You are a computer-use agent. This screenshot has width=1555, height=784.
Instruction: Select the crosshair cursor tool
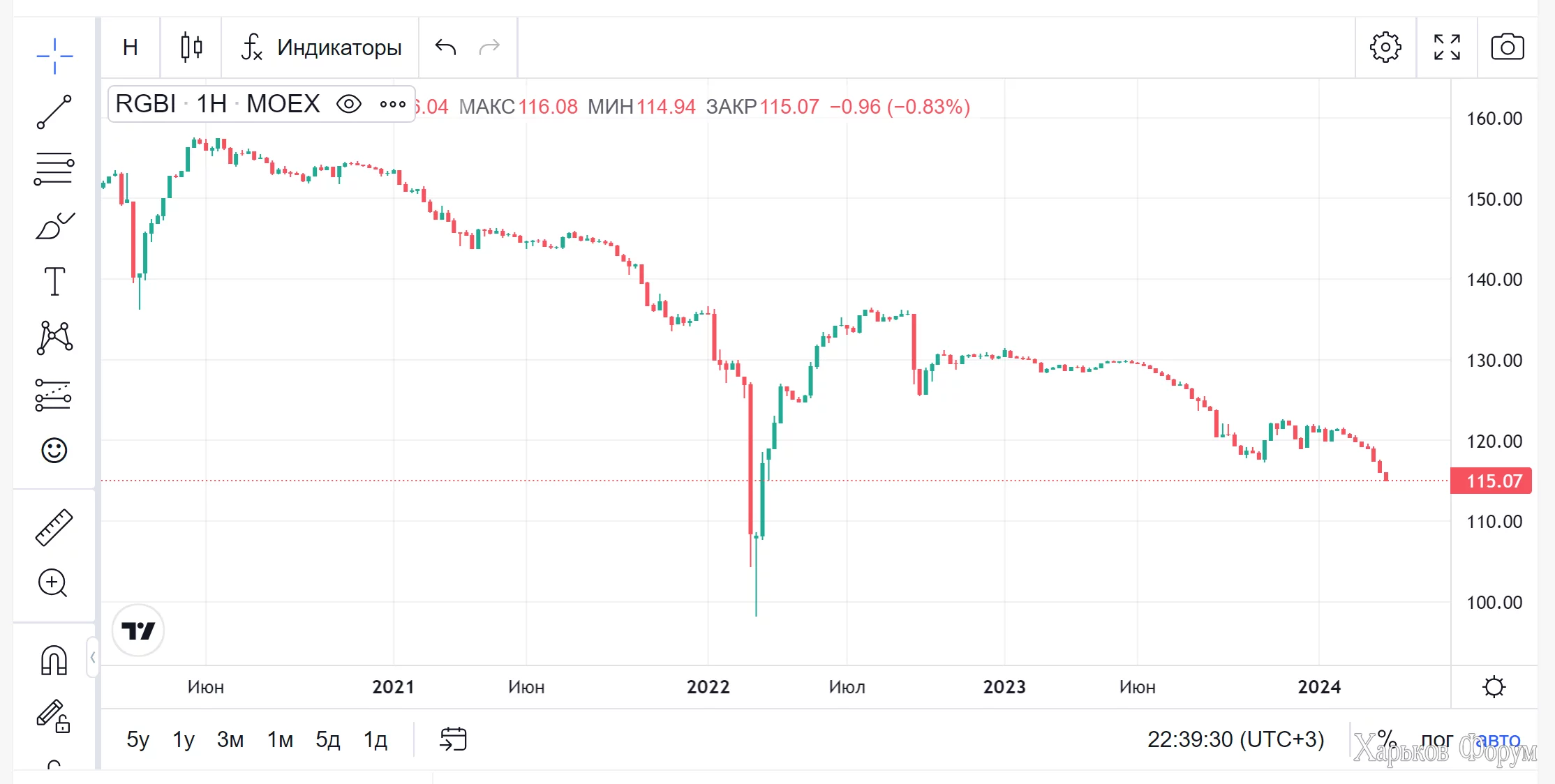tap(54, 56)
